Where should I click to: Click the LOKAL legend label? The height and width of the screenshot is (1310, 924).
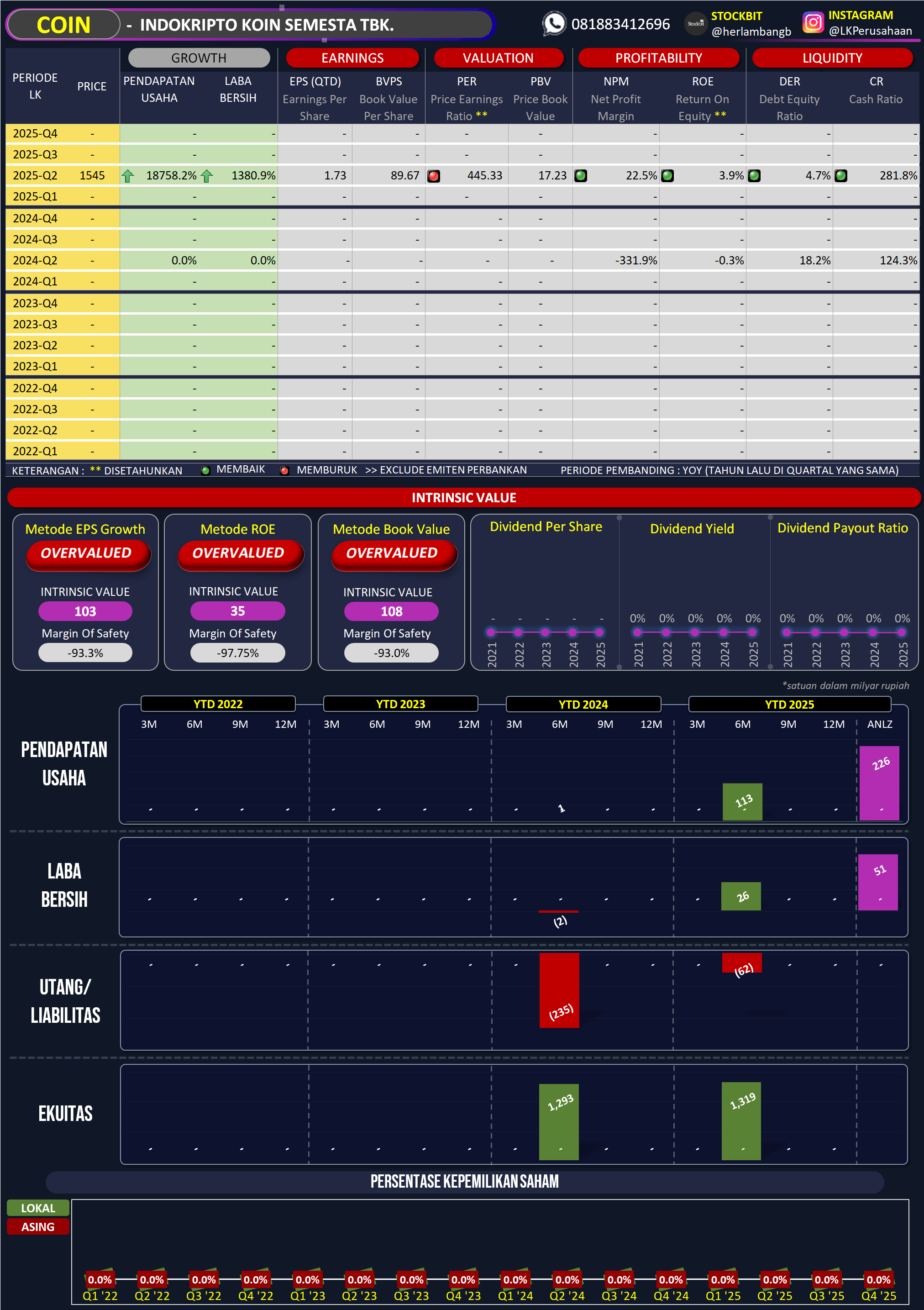coord(38,1208)
